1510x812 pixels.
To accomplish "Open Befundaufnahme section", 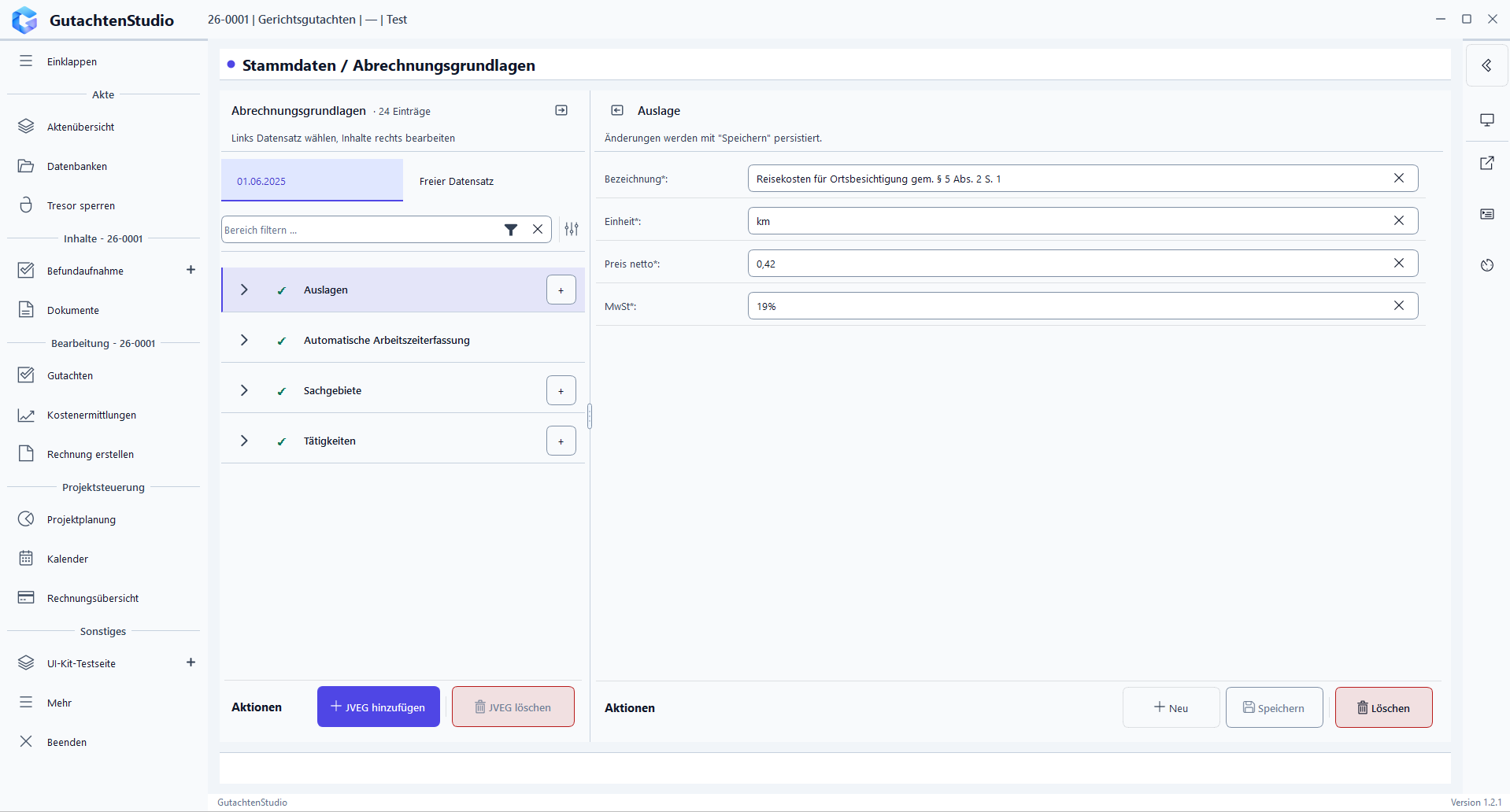I will (x=85, y=271).
